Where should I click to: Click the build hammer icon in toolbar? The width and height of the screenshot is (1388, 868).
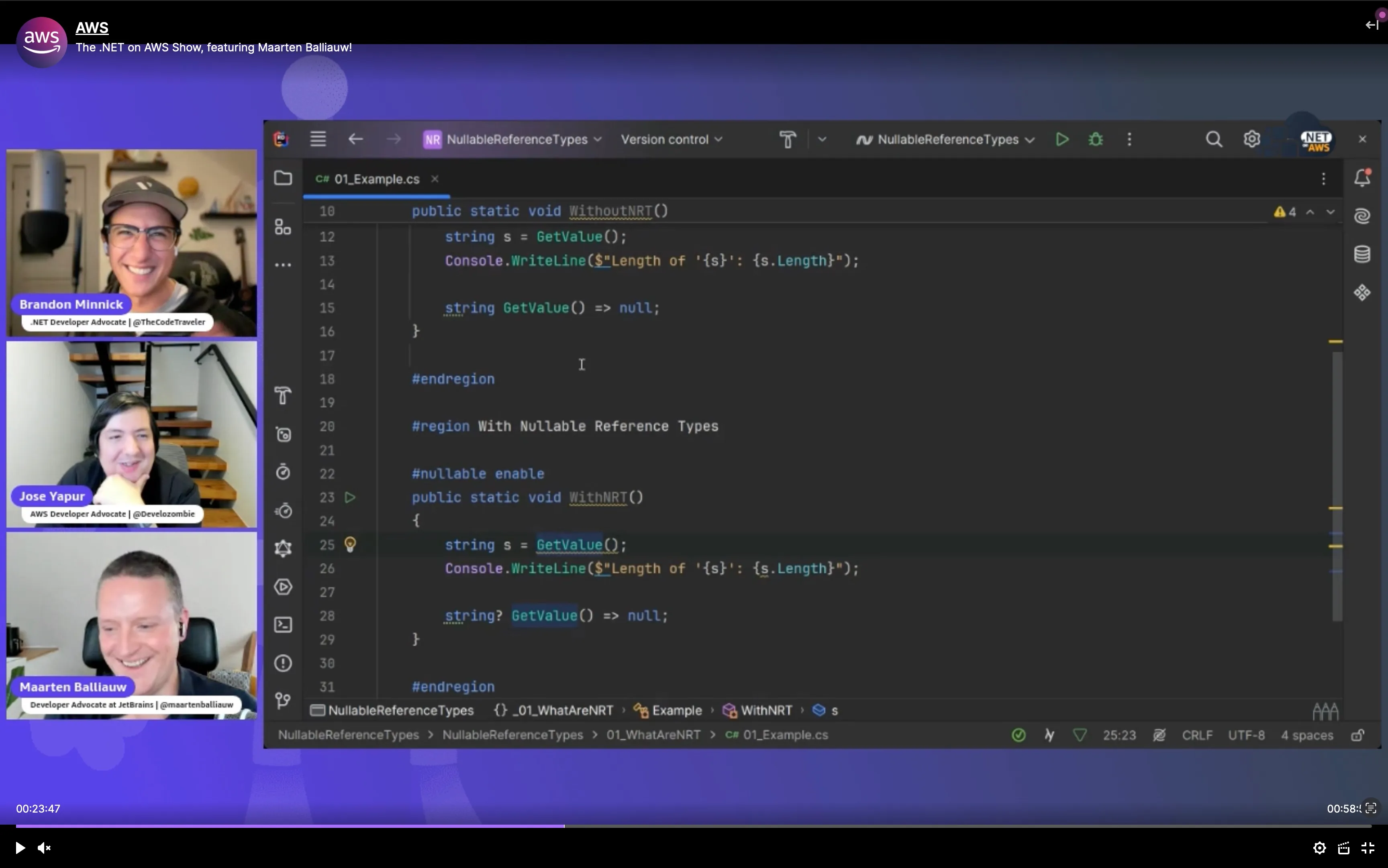tap(787, 139)
